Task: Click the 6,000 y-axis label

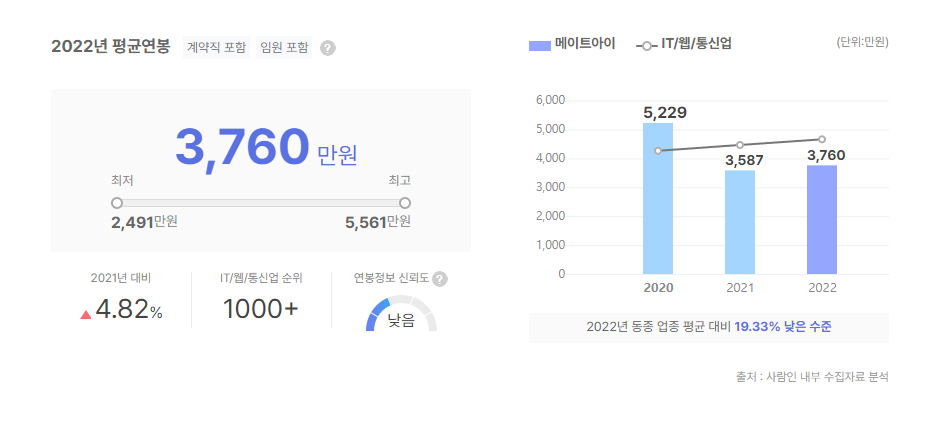Action: (550, 100)
